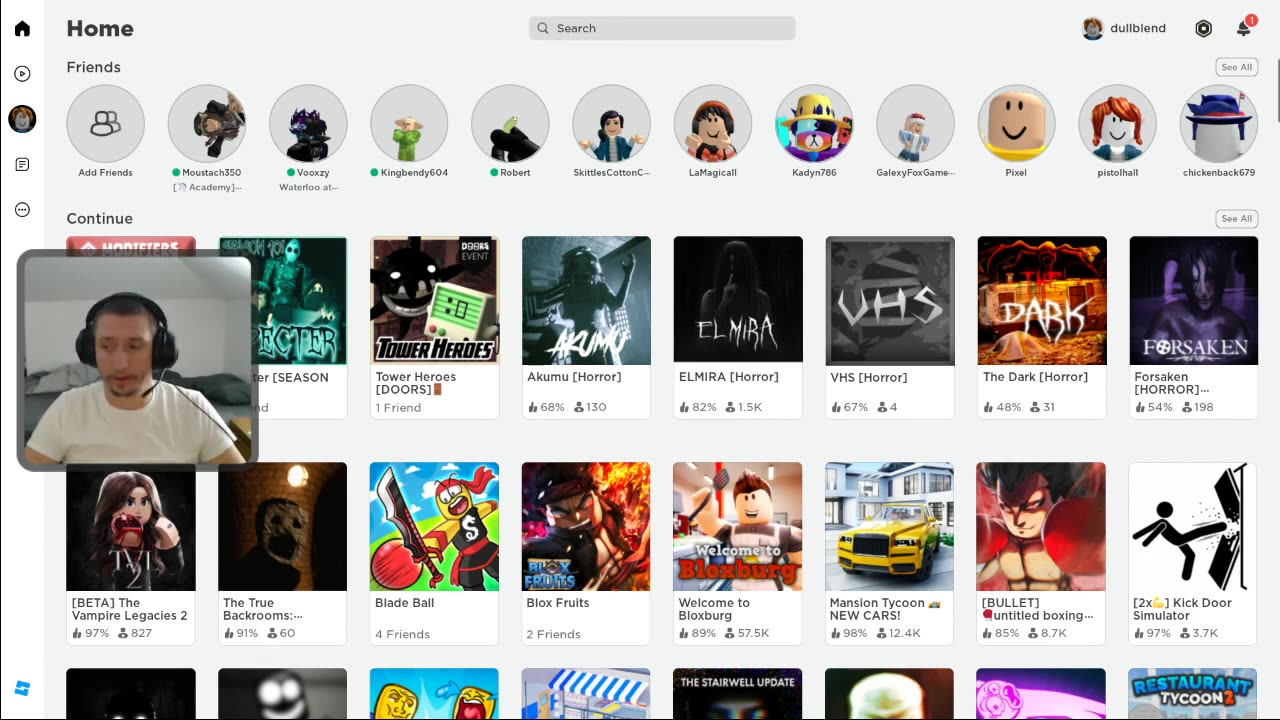Click the Roblox Studio icon in sidebar
This screenshot has height=720, width=1280.
22,688
